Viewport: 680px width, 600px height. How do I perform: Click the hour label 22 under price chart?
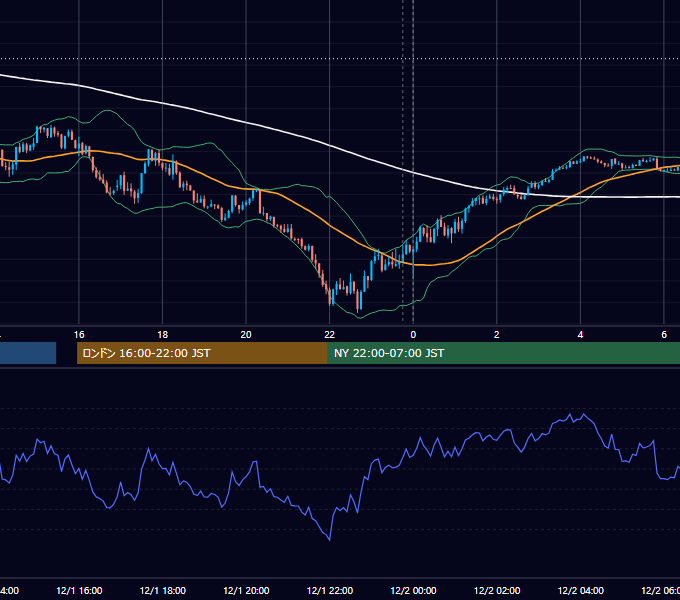pyautogui.click(x=330, y=335)
